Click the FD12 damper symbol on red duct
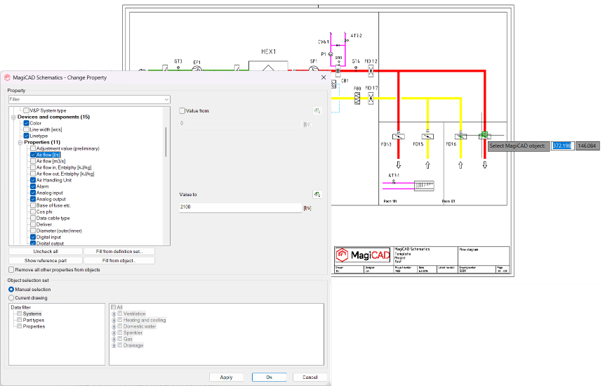This screenshot has height=386, width=605. (371, 71)
